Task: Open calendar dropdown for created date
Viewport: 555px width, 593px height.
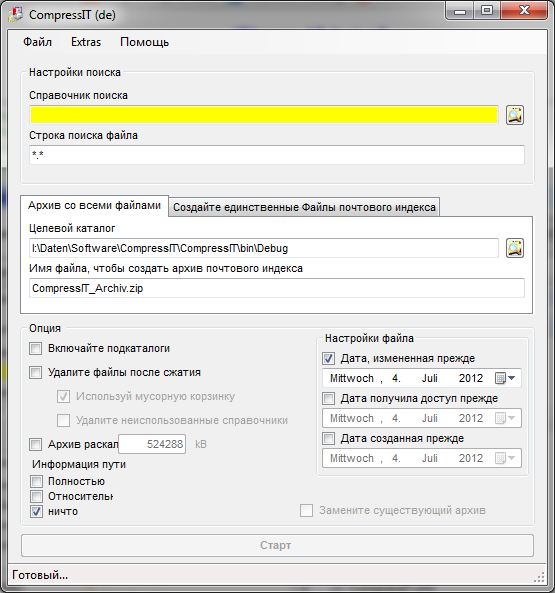Action: pyautogui.click(x=505, y=458)
